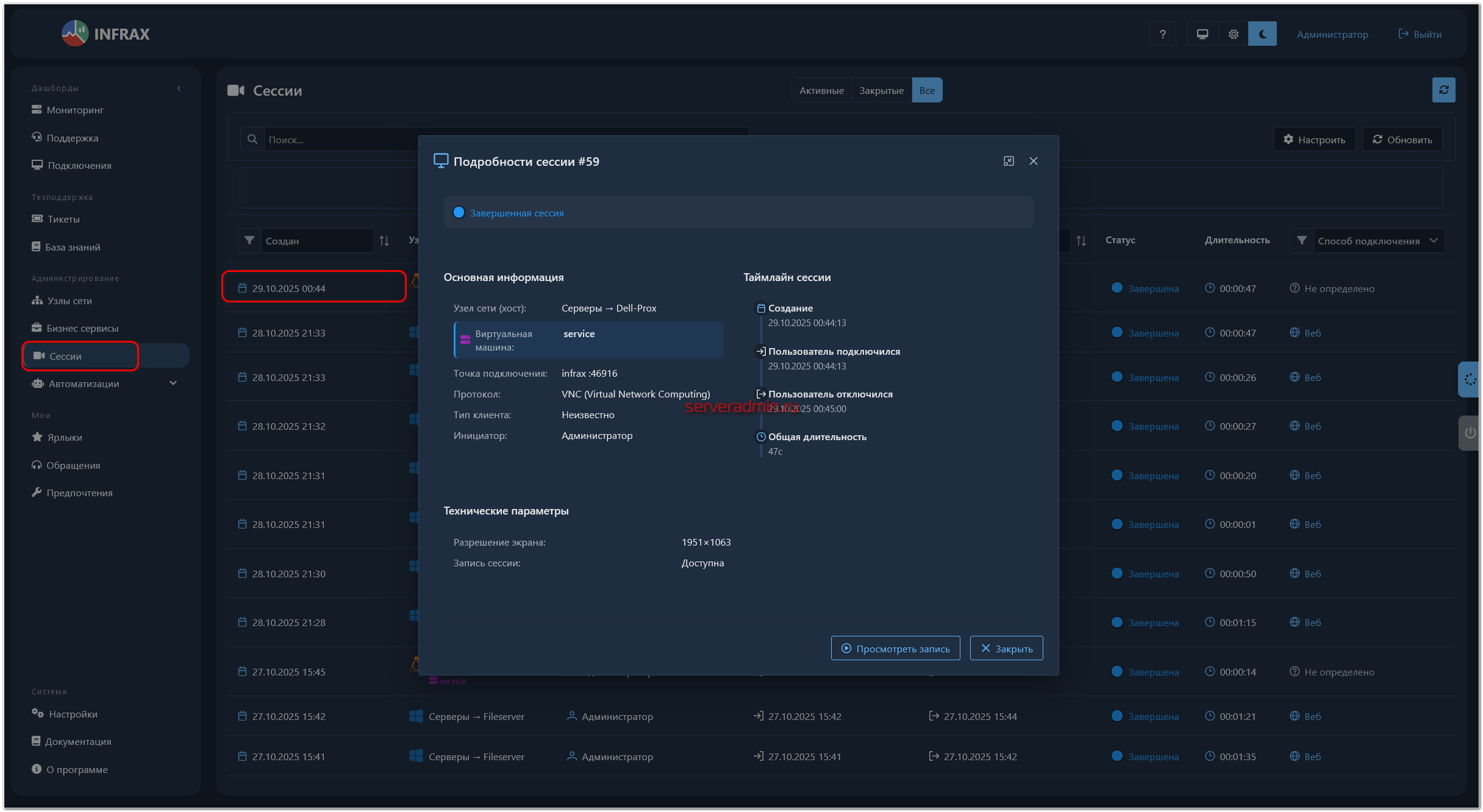Click Просмотреть запись button

[x=895, y=649]
